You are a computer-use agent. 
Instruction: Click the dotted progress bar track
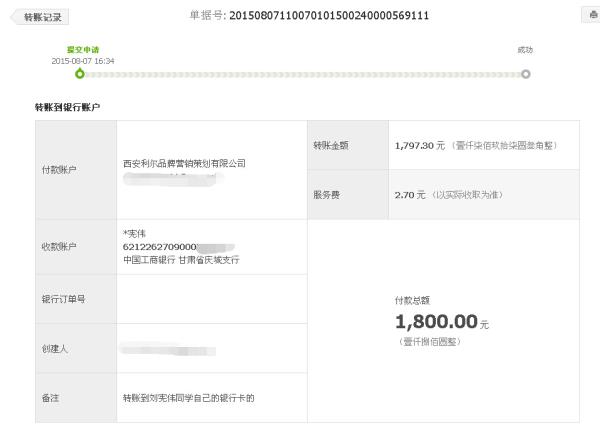[303, 74]
